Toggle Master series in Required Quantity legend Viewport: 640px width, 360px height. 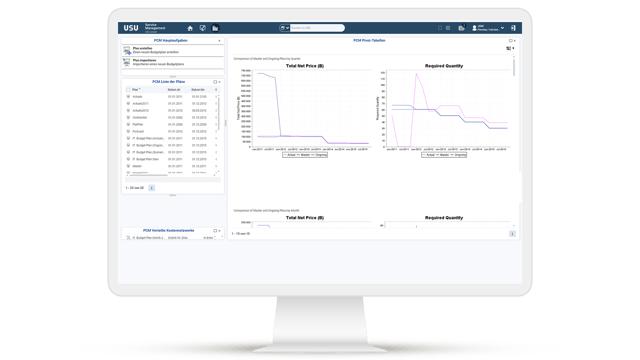pos(443,155)
